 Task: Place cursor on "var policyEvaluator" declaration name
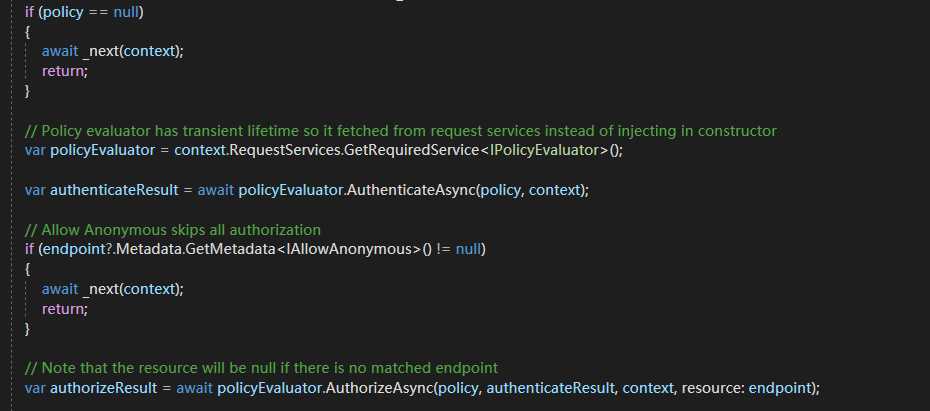[102, 151]
